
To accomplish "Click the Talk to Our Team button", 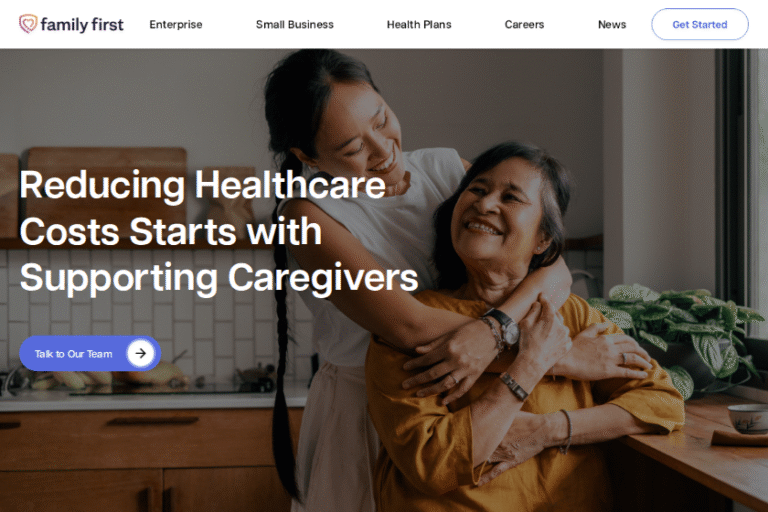I will [90, 353].
